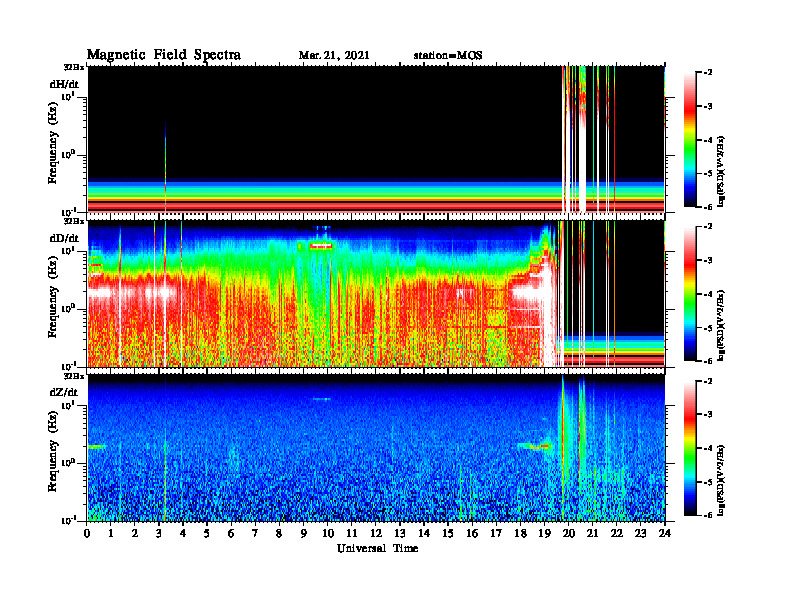Viewport: 792px width, 612px height.
Task: Click hour tick label "14" on time axis
Action: pos(424,533)
